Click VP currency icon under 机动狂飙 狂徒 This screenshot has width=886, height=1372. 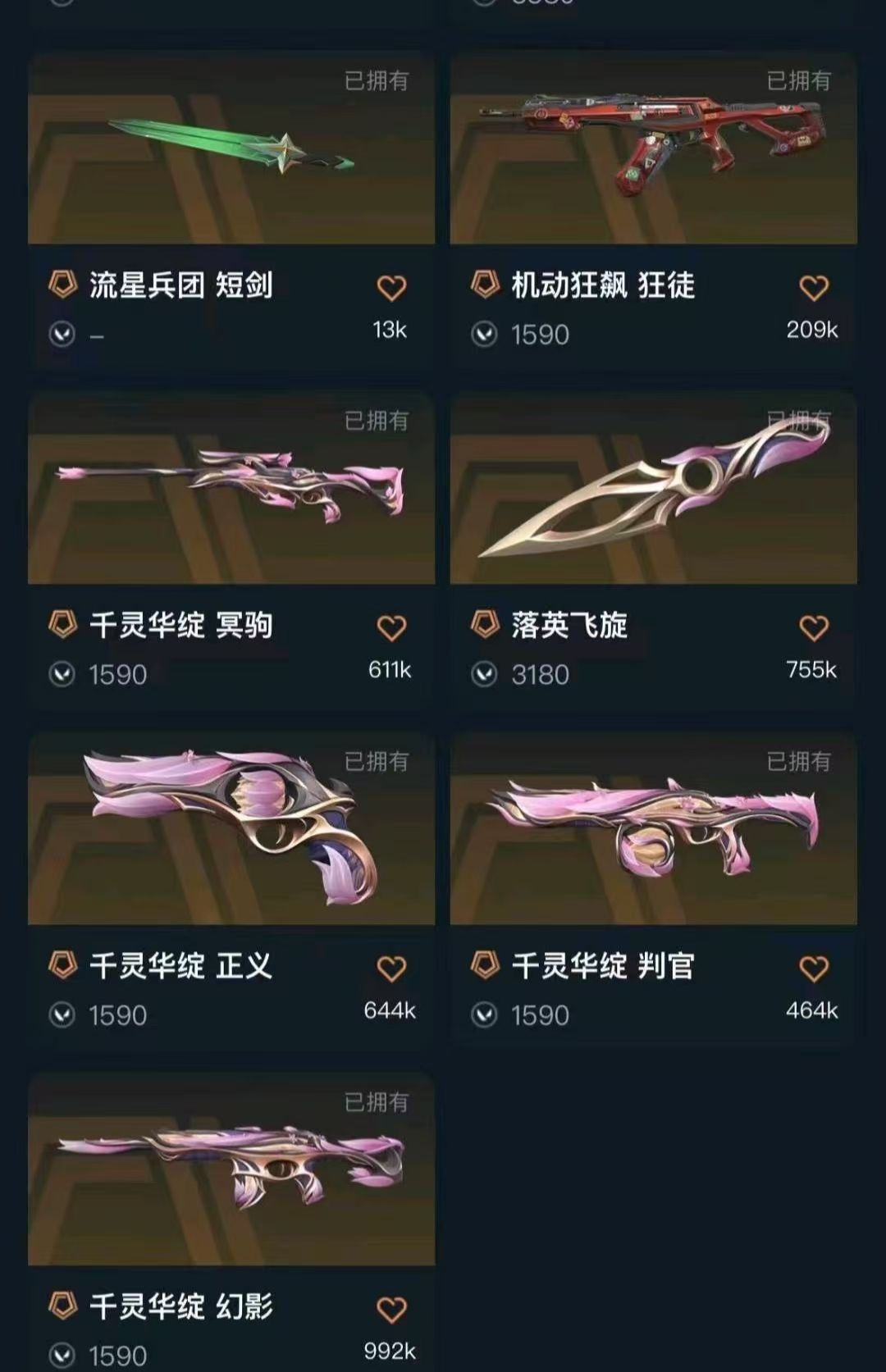(484, 335)
